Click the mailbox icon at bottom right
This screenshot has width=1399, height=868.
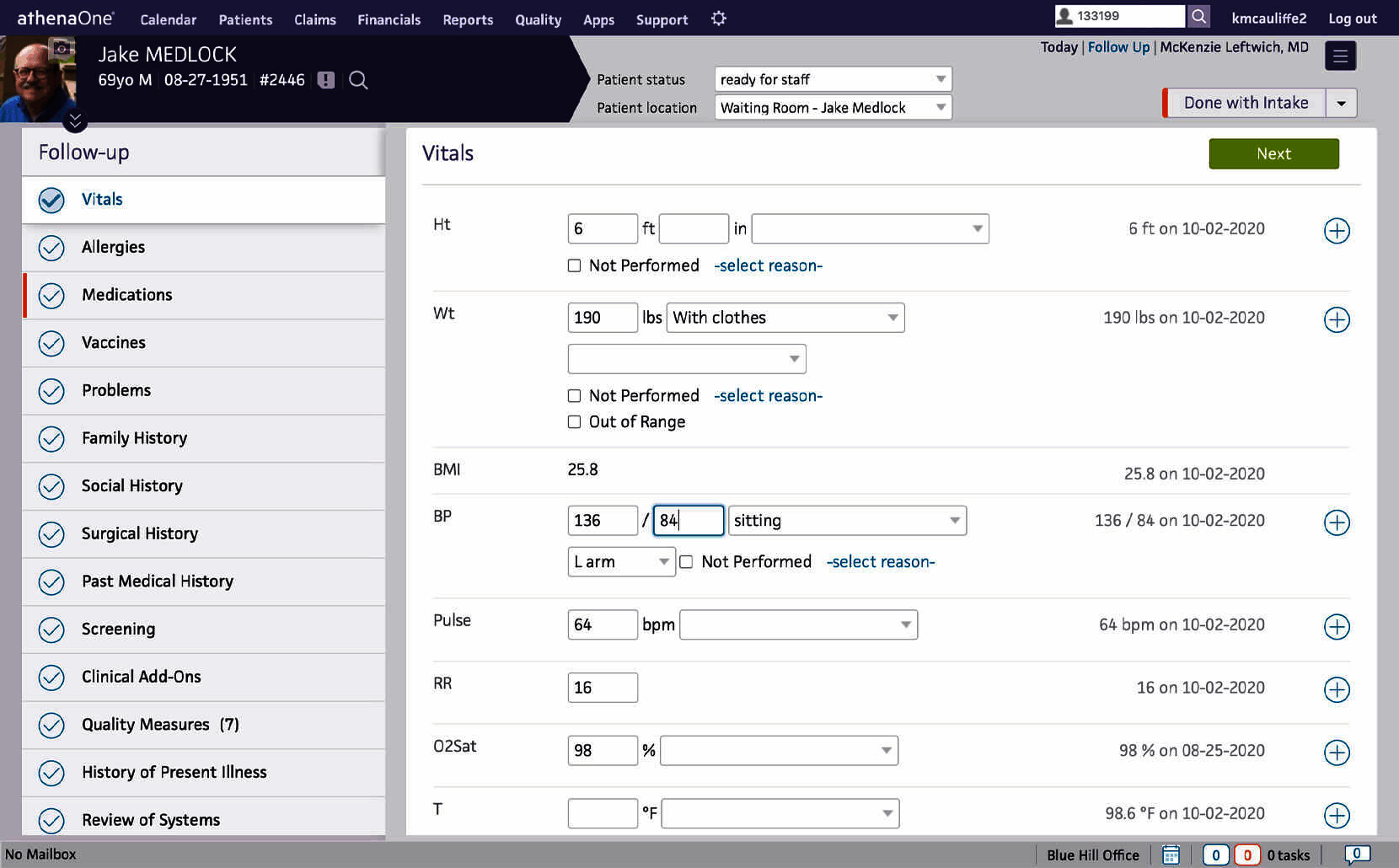point(1358,854)
